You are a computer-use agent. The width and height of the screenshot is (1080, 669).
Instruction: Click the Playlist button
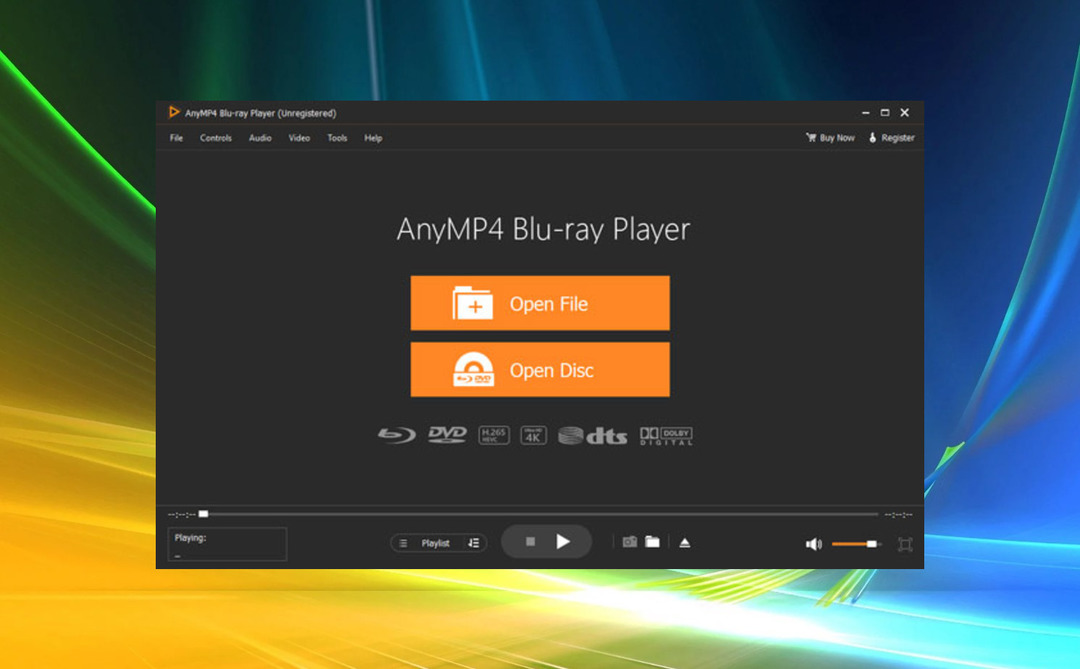[435, 543]
